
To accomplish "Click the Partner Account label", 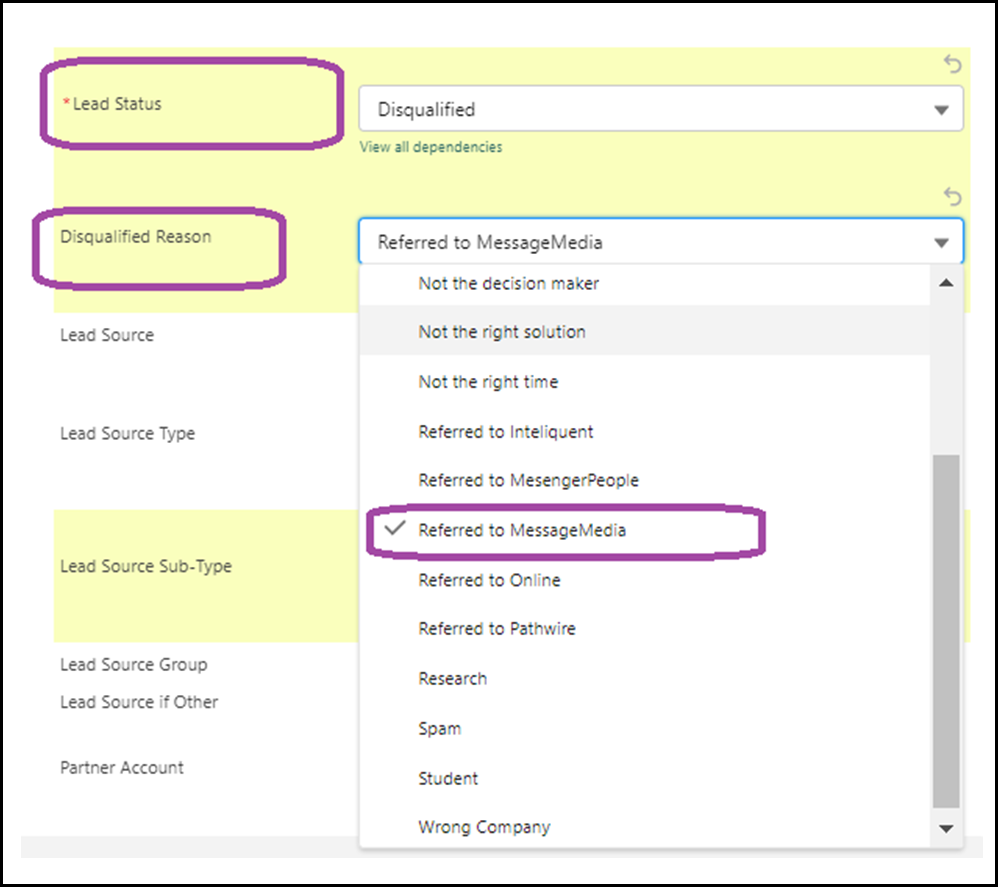I will coord(122,767).
